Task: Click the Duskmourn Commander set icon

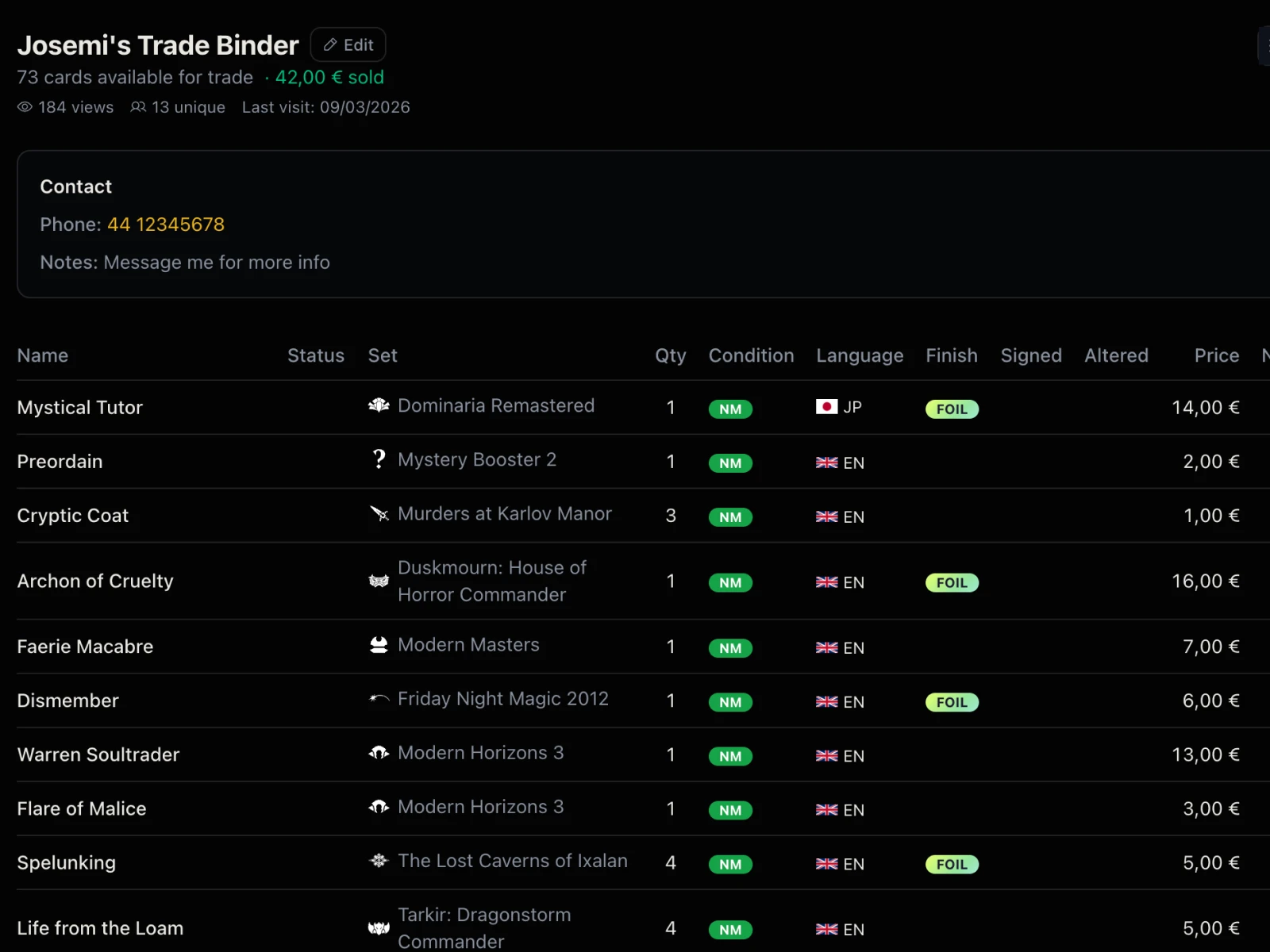Action: [379, 582]
